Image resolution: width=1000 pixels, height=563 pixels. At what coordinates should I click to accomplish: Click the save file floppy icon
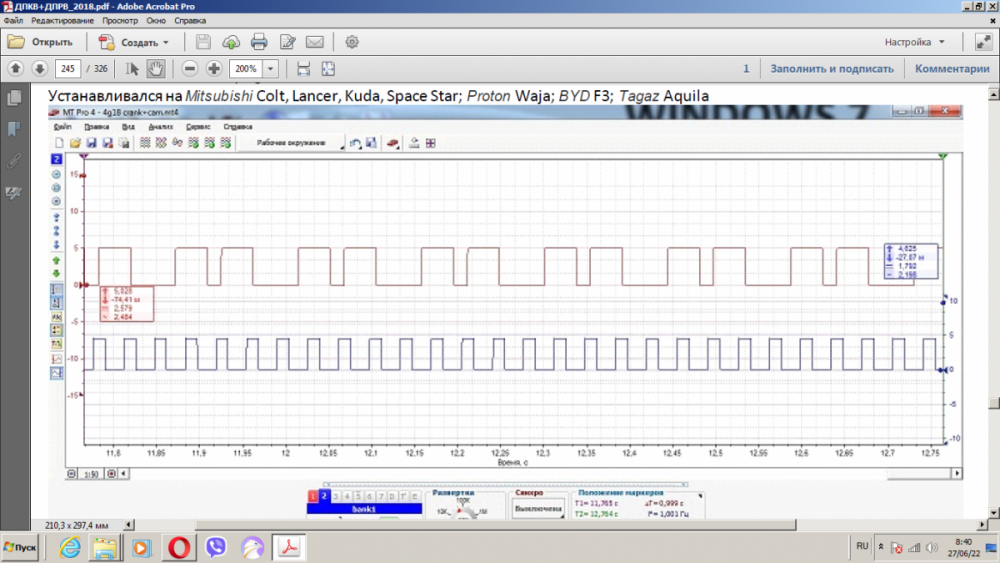pos(203,42)
